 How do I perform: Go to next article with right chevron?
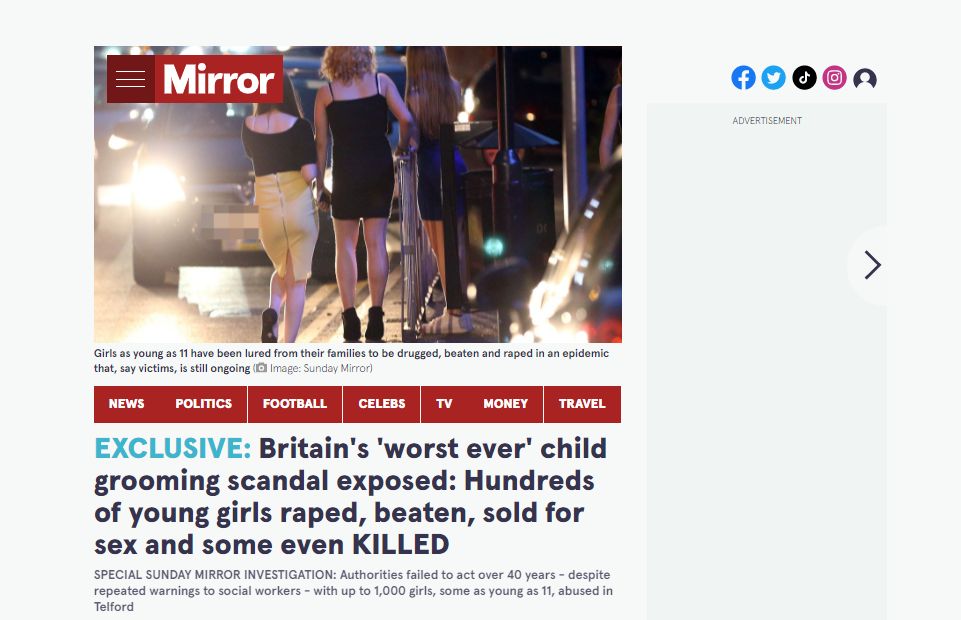[872, 265]
